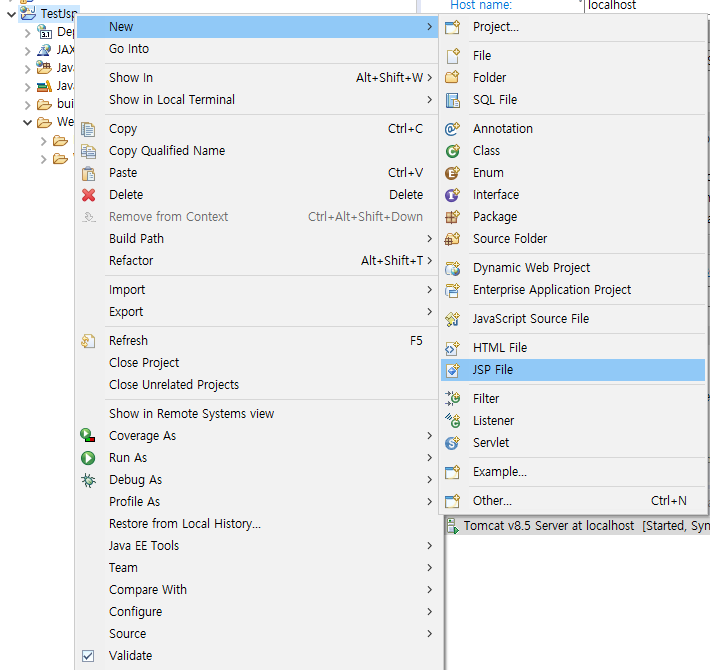Click the Dynamic Web Project icon
Screen dimensions: 710x670
[452, 268]
